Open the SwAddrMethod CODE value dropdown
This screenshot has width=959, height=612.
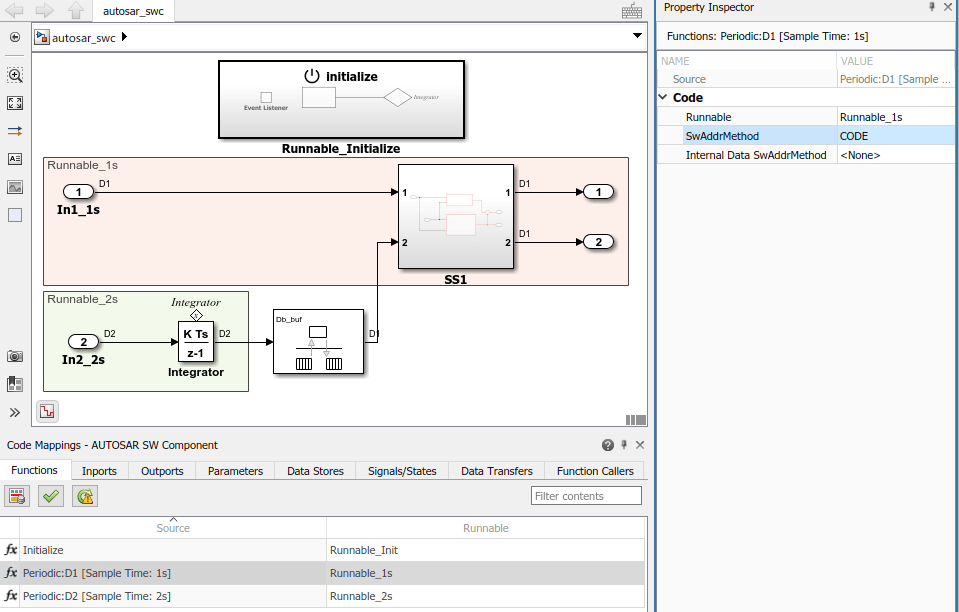coord(895,136)
